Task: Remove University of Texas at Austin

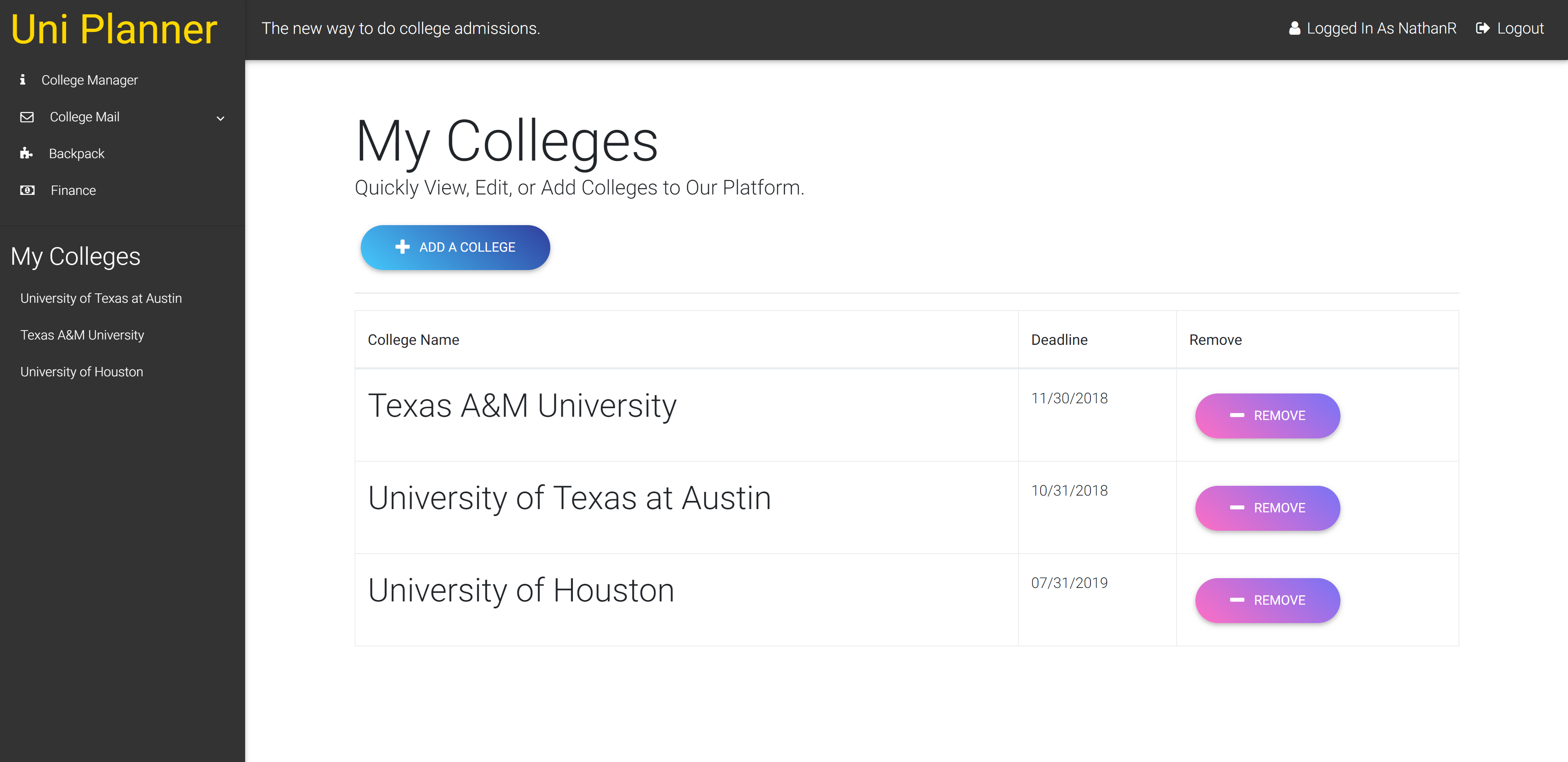Action: coord(1267,507)
